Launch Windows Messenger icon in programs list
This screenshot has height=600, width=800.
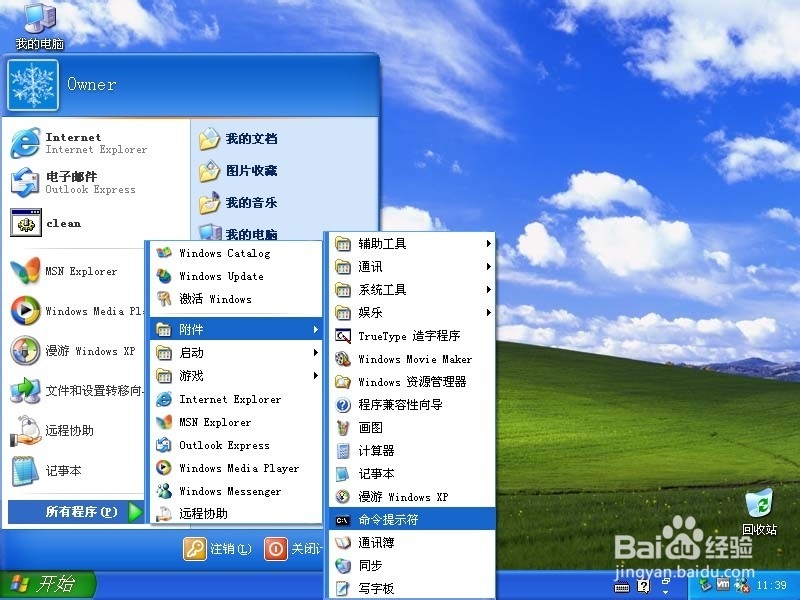164,491
